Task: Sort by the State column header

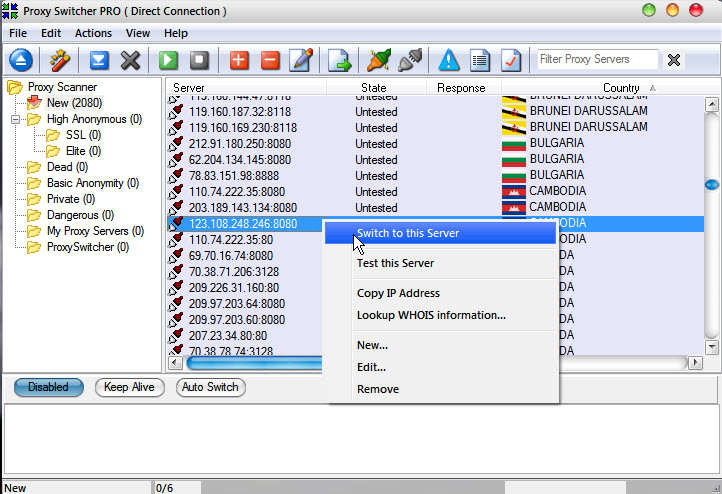Action: coord(373,87)
